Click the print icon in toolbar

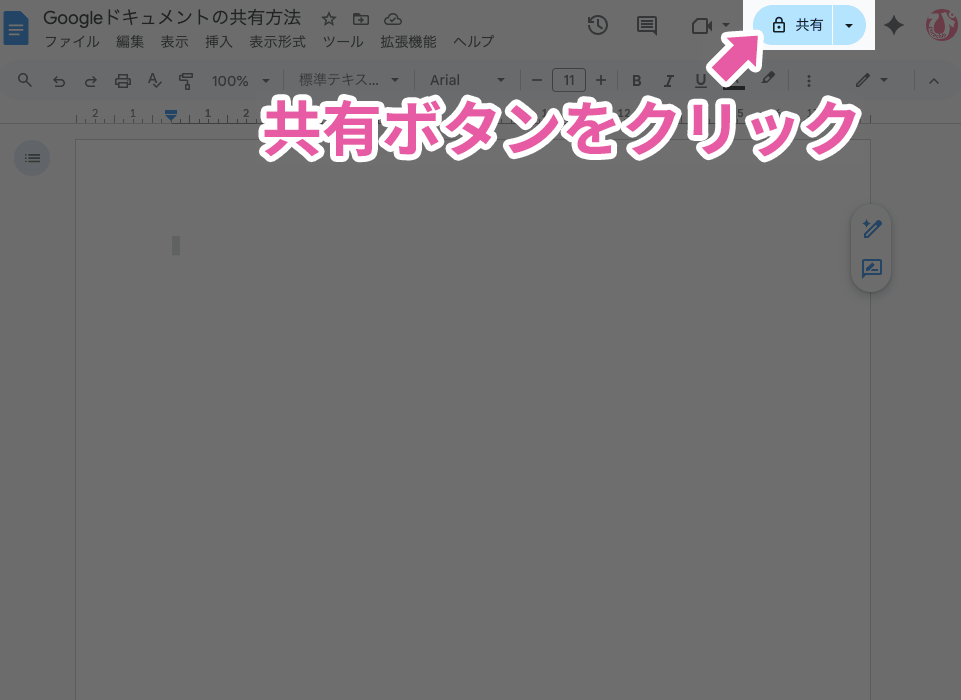pos(123,80)
